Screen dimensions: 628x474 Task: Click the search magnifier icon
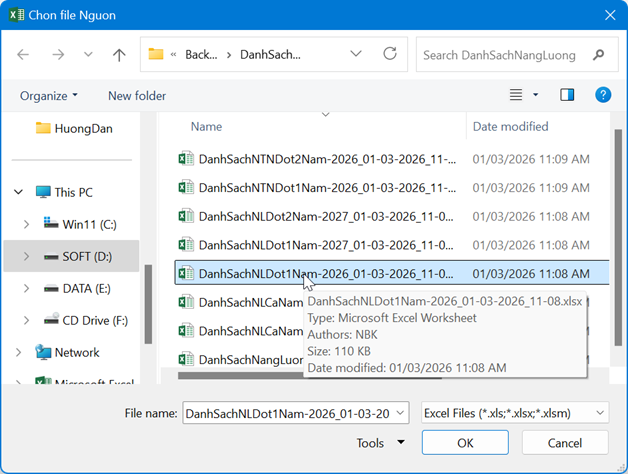598,54
